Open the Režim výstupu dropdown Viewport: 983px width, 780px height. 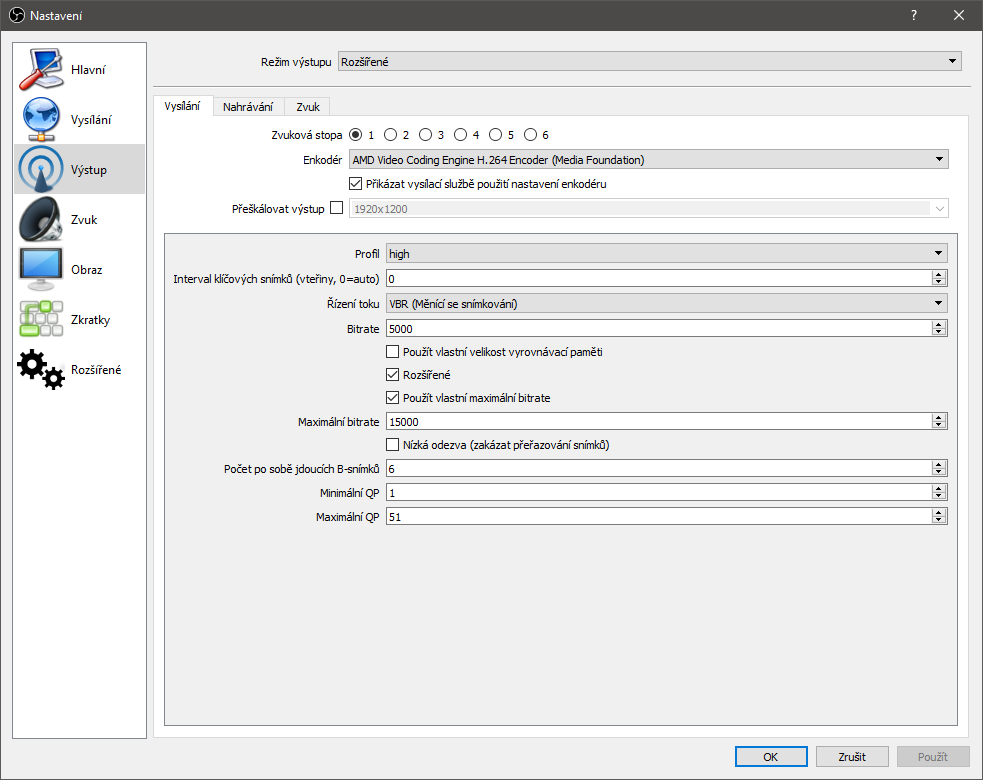coord(649,61)
